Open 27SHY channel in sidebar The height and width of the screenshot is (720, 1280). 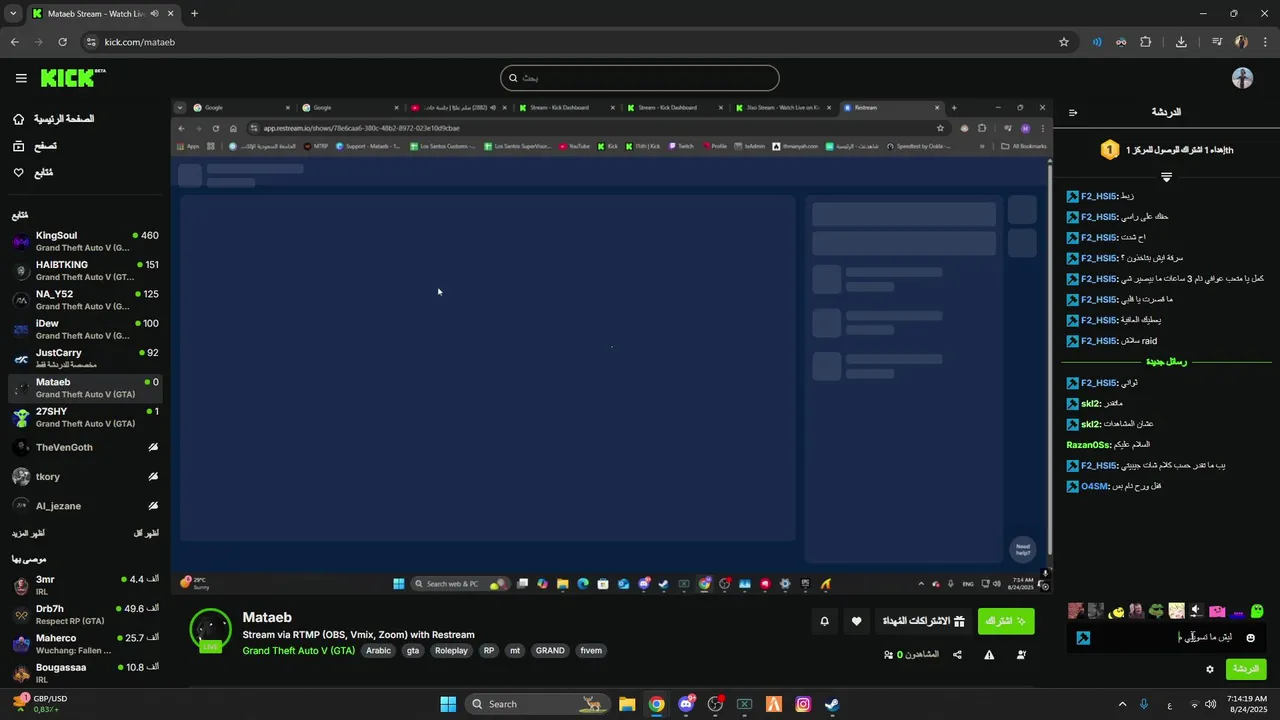[85, 417]
